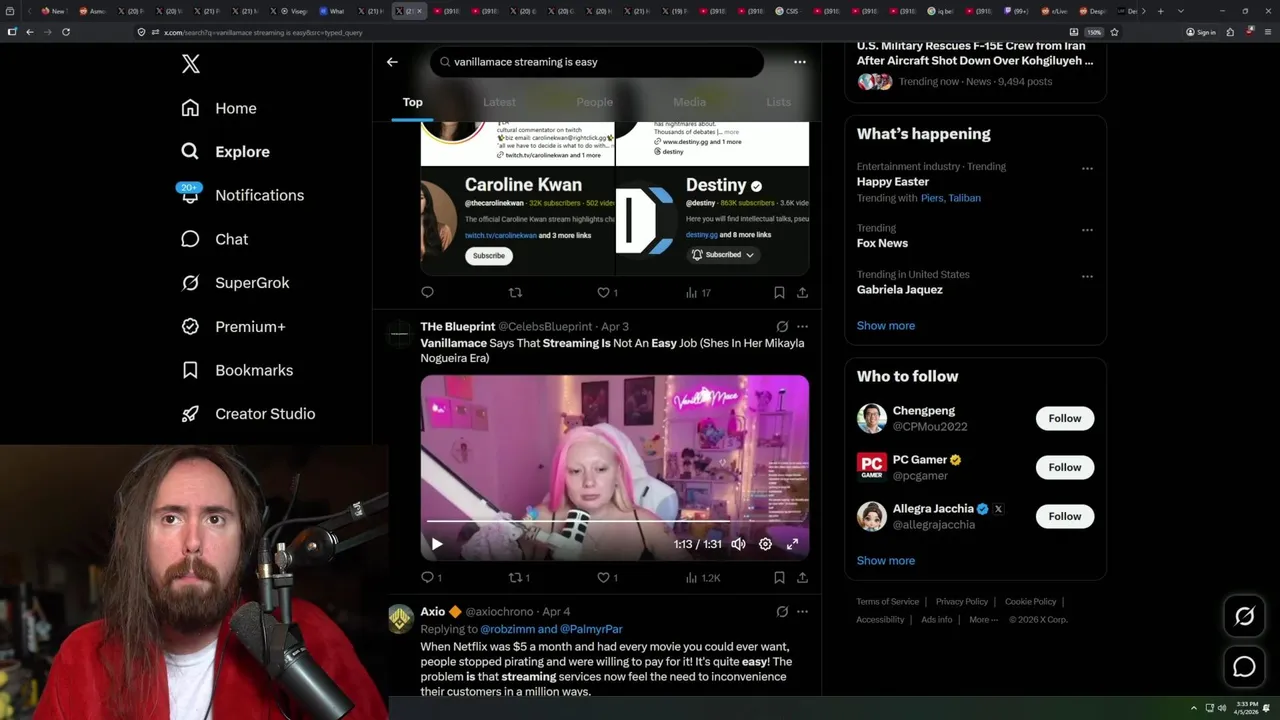Follow Chengpeng
Viewport: 1280px width, 720px height.
tap(1065, 419)
